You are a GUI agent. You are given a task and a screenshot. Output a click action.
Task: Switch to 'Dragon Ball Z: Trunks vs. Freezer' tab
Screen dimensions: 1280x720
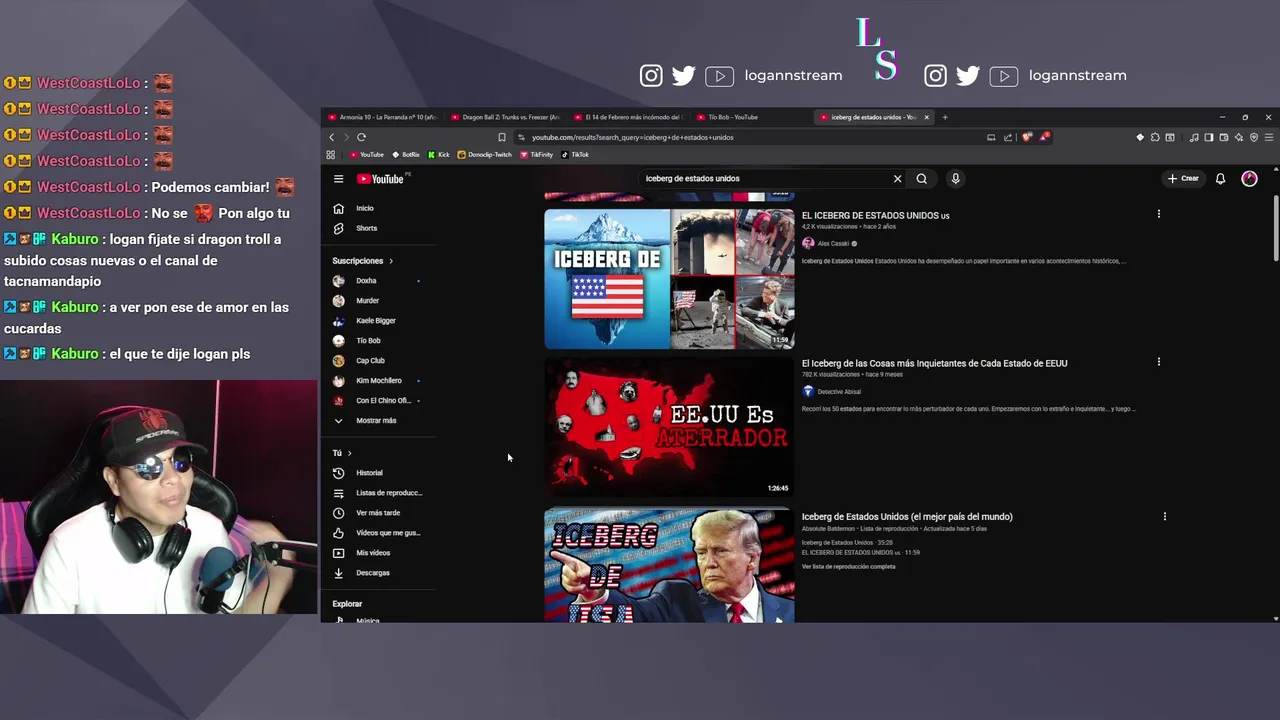[506, 117]
